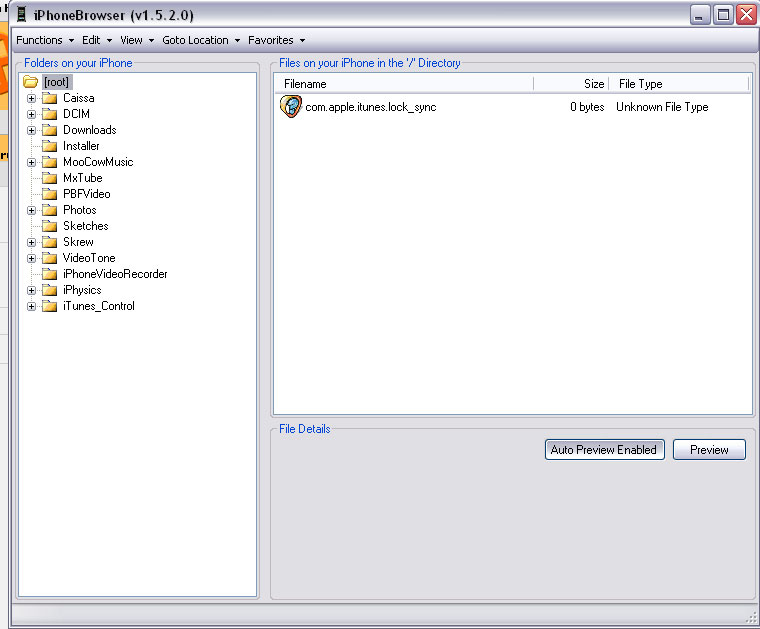Close the iPhoneBrowser window
The width and height of the screenshot is (760, 629).
coord(746,15)
